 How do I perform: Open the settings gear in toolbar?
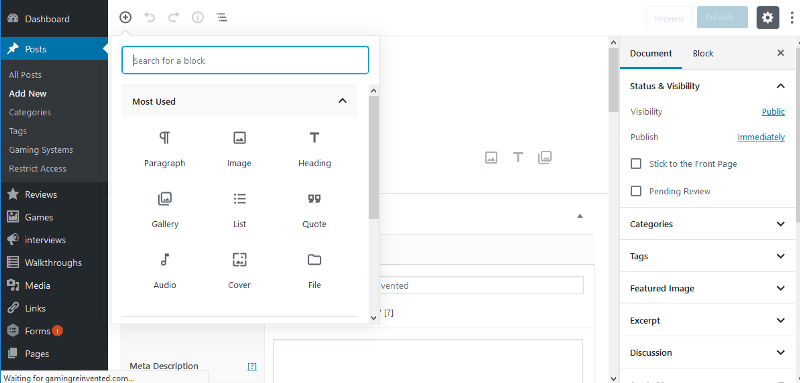point(767,18)
